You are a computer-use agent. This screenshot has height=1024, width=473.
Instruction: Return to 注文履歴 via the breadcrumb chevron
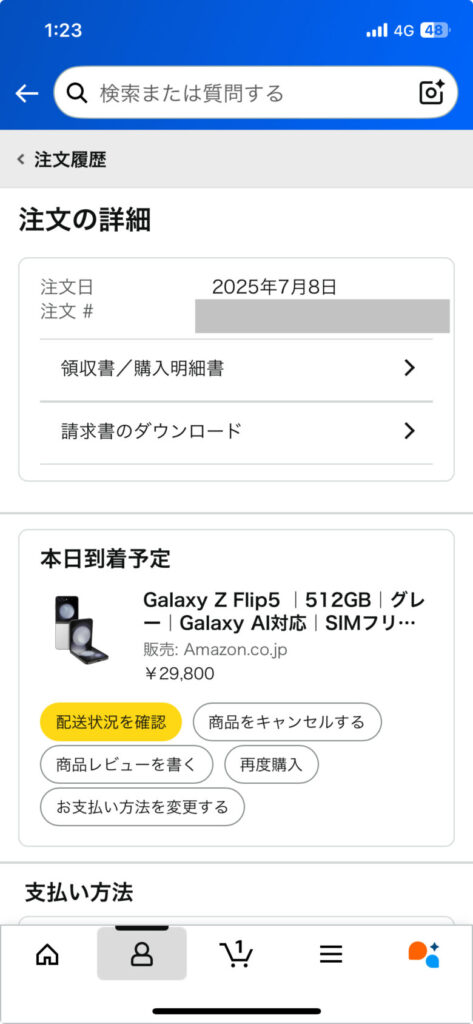(x=21, y=159)
